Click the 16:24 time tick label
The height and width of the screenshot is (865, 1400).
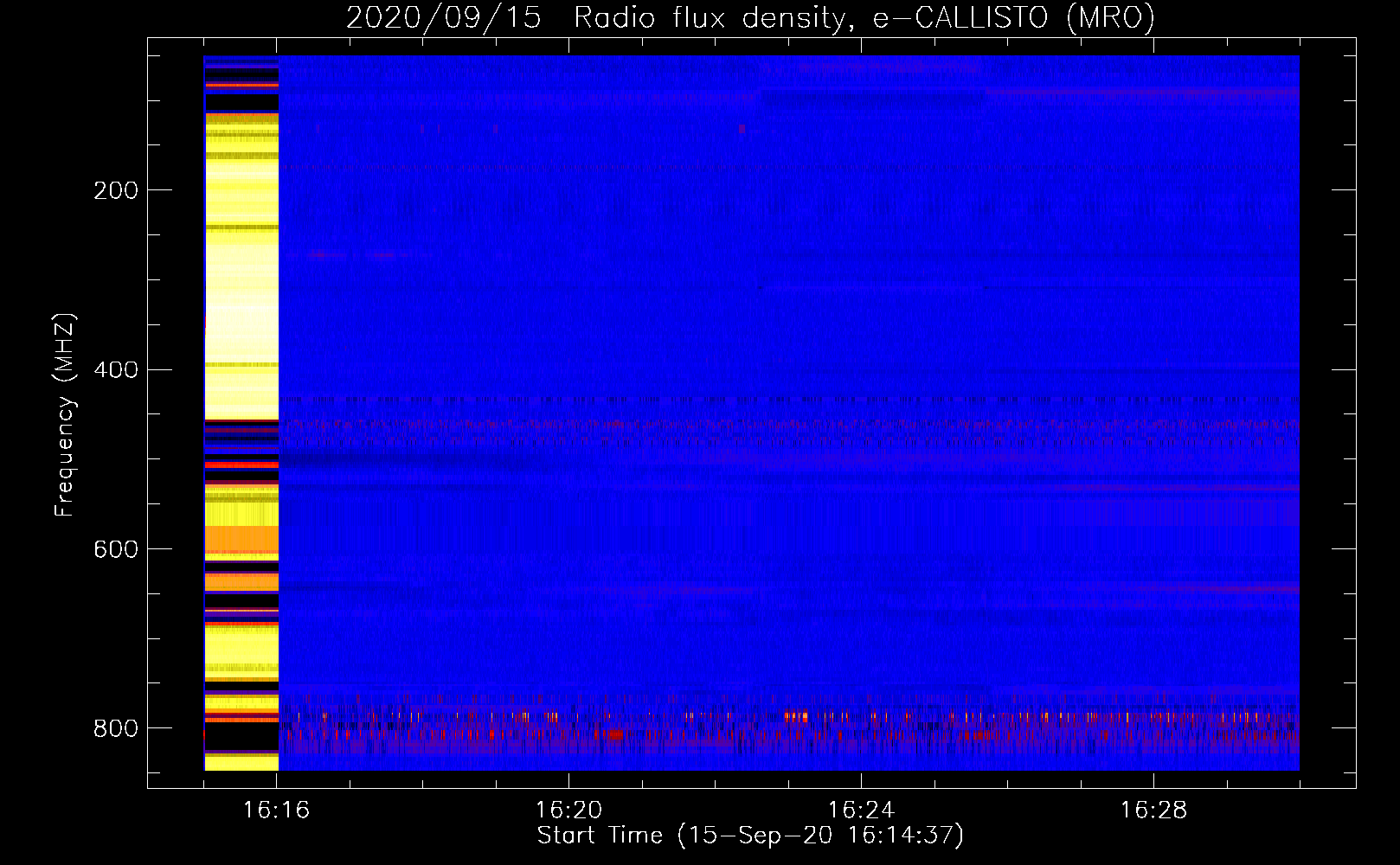click(861, 811)
